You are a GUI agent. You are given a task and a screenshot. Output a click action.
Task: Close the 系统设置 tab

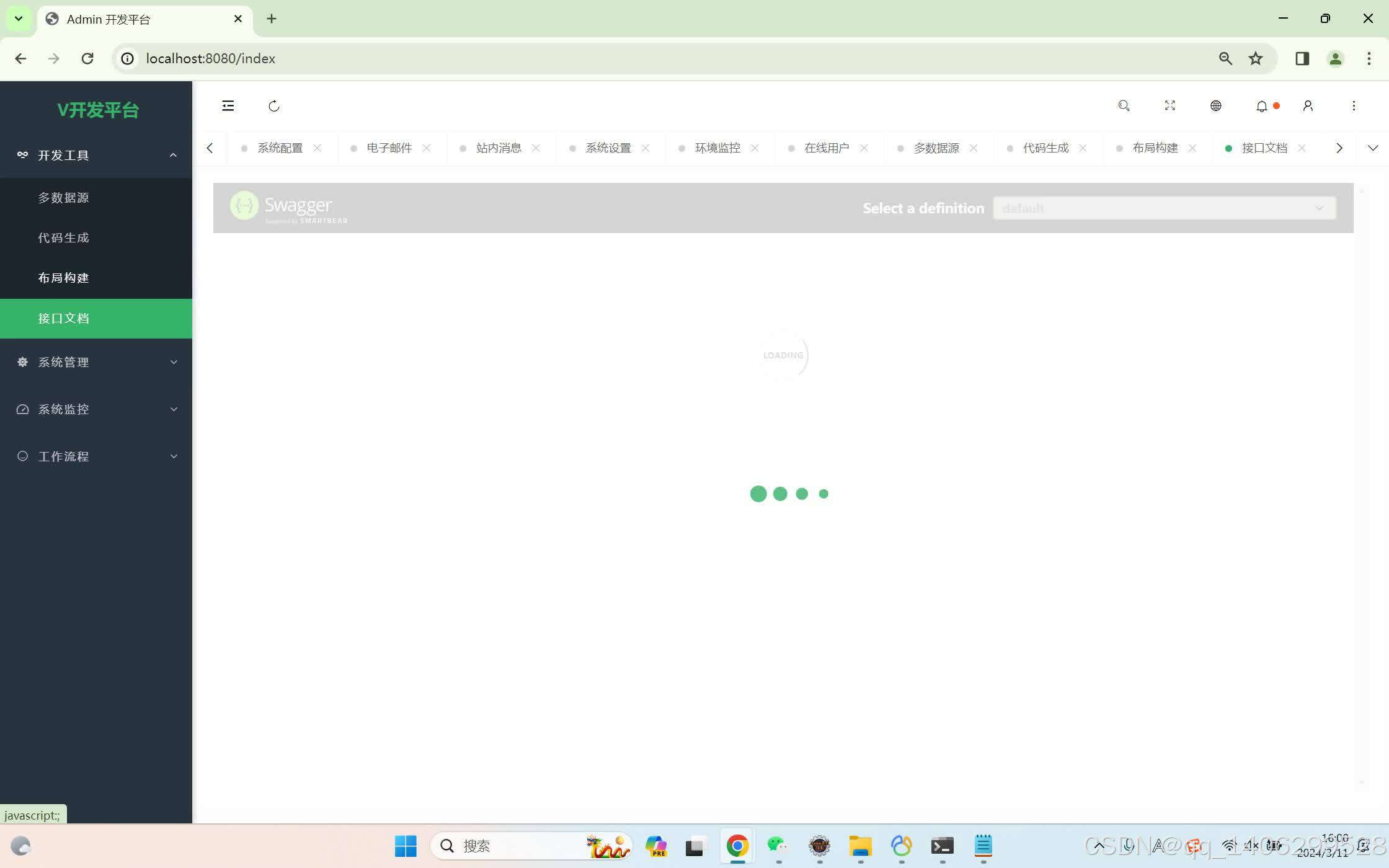pyautogui.click(x=646, y=148)
